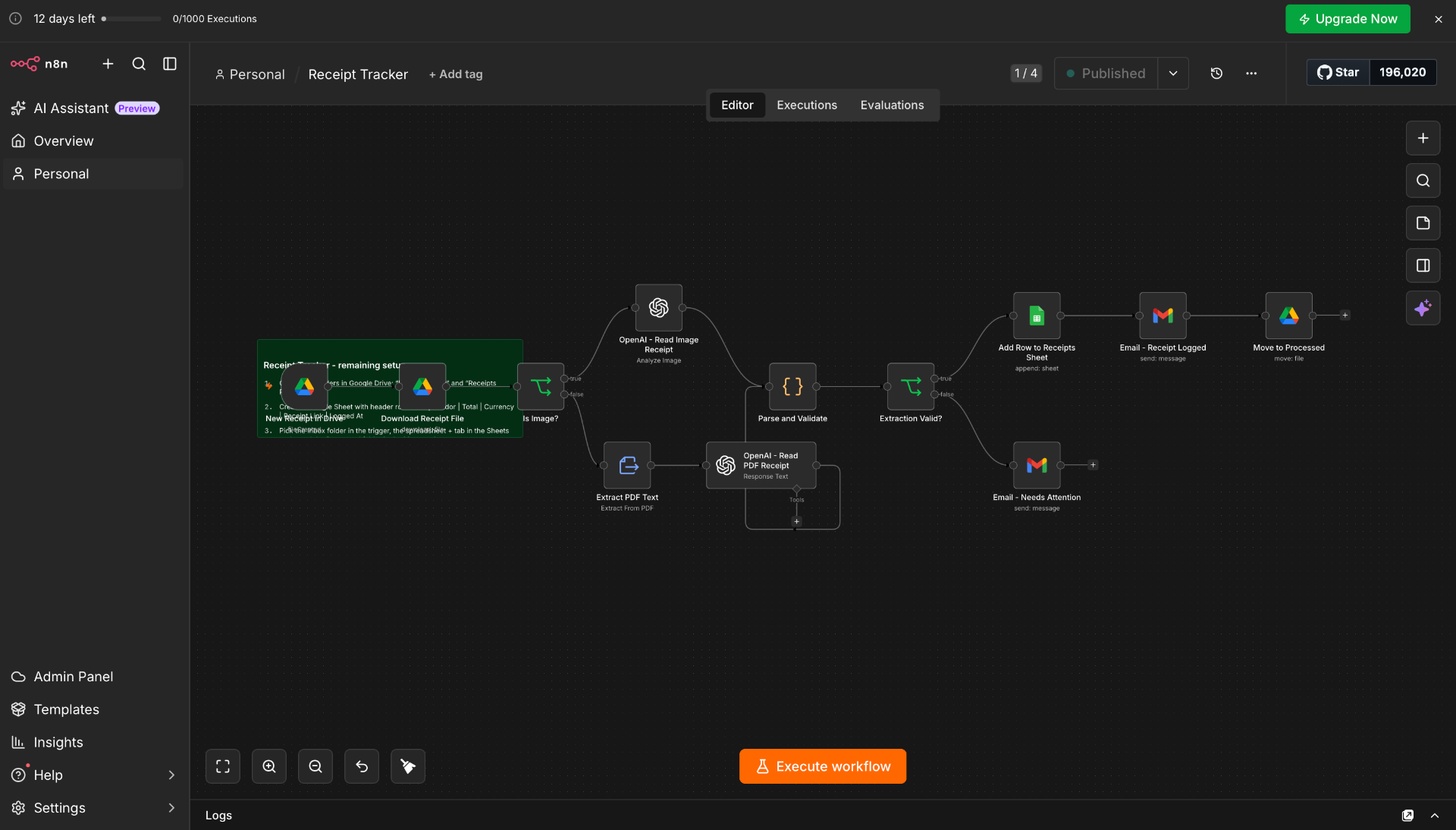This screenshot has height=830, width=1456.
Task: Switch to the Executions tab
Action: point(807,105)
